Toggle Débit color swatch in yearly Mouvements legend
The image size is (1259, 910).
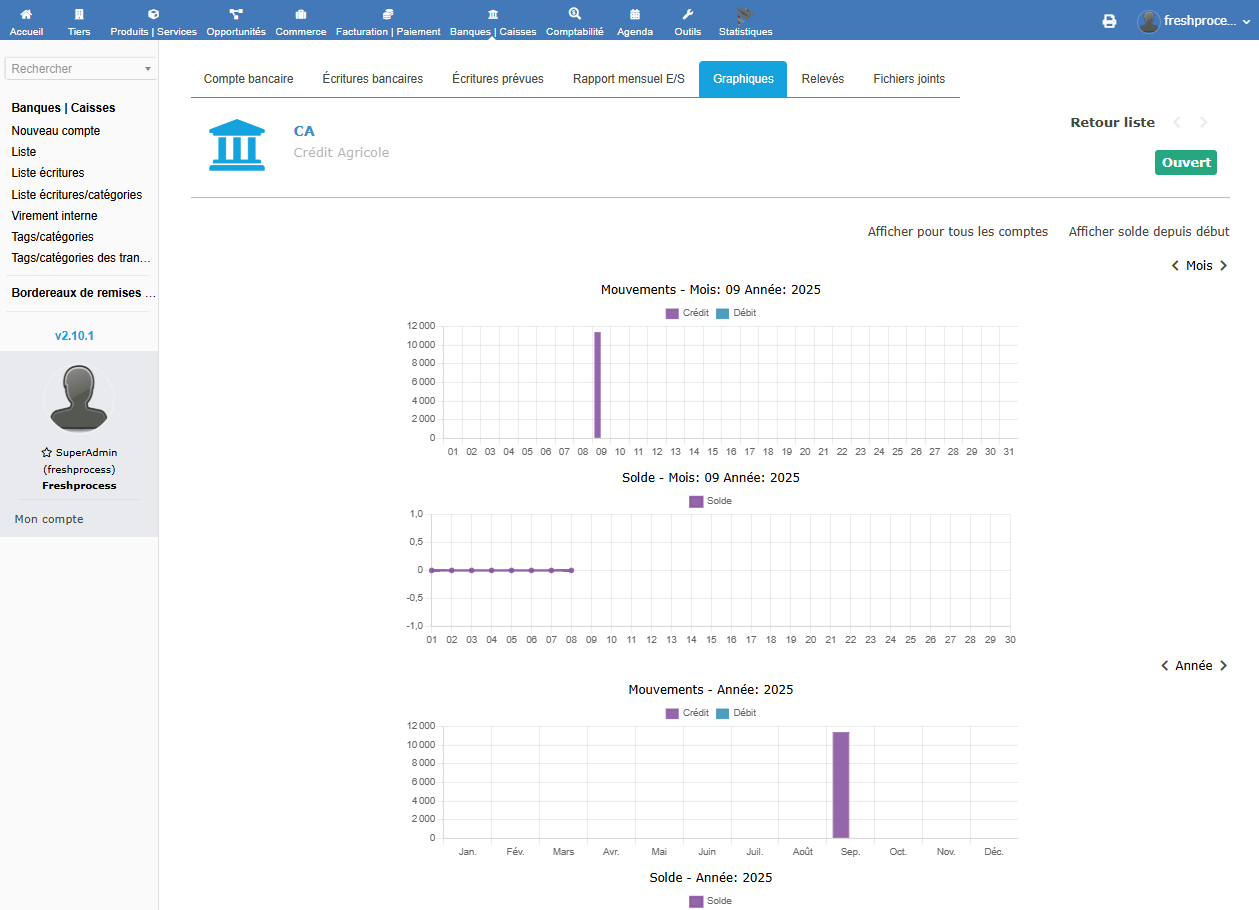(x=723, y=713)
